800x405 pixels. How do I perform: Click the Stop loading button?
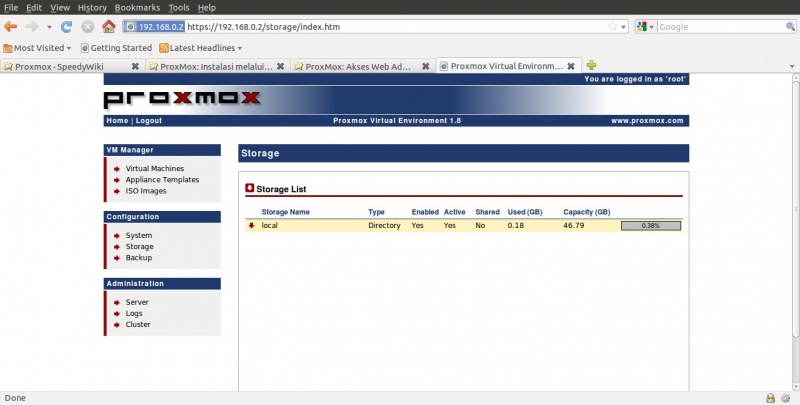88,27
